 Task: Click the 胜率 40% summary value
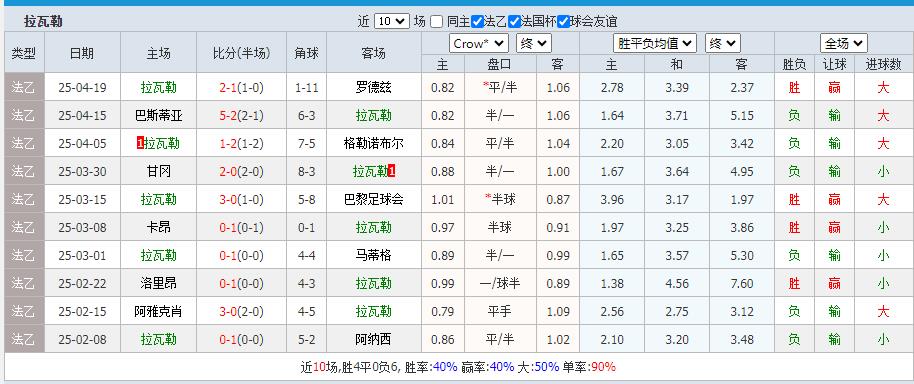[x=445, y=367]
